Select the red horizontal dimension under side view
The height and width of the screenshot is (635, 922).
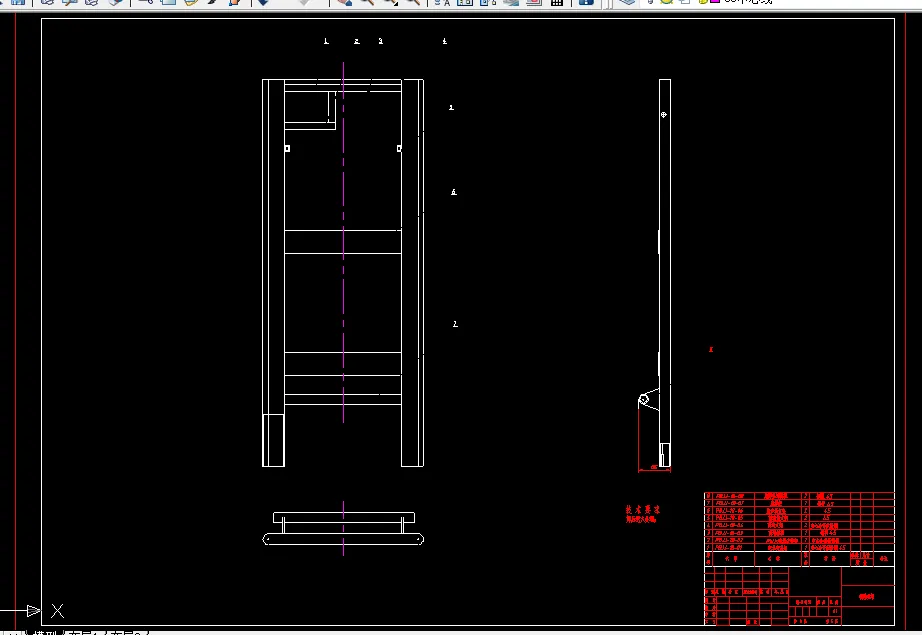click(x=654, y=469)
